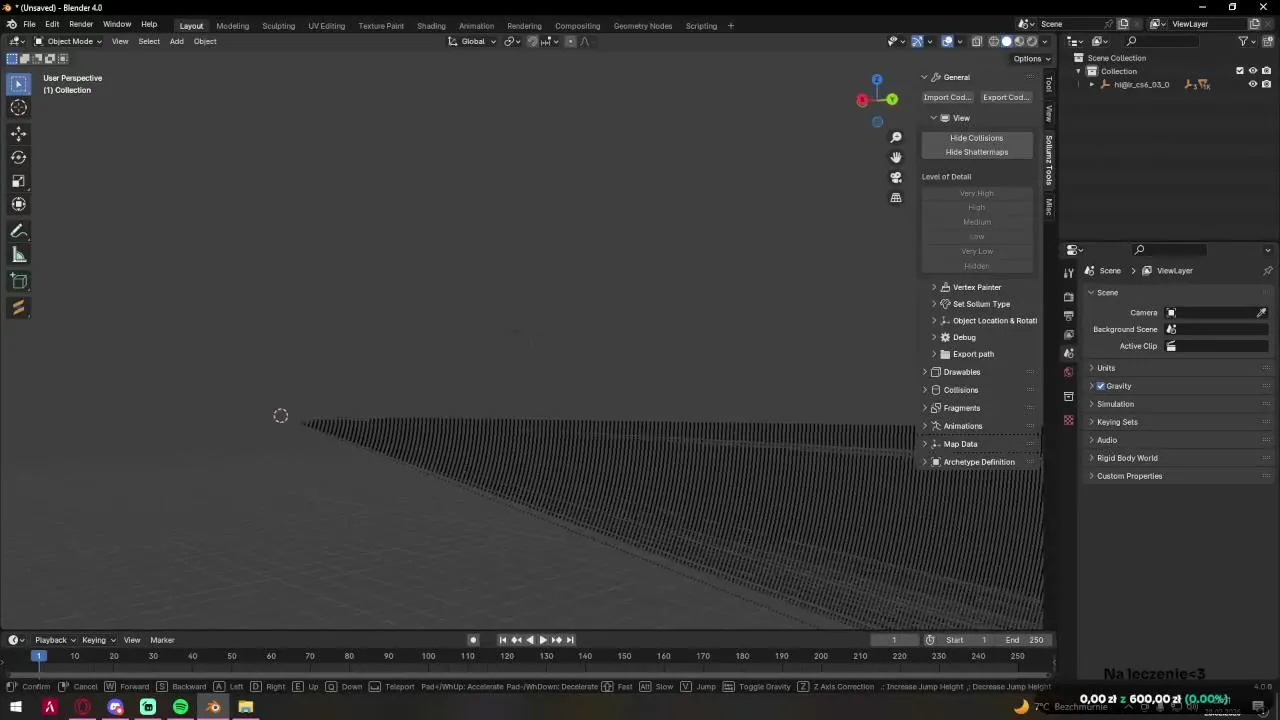This screenshot has height=720, width=1280.
Task: Select the Select Box tool
Action: (18, 84)
